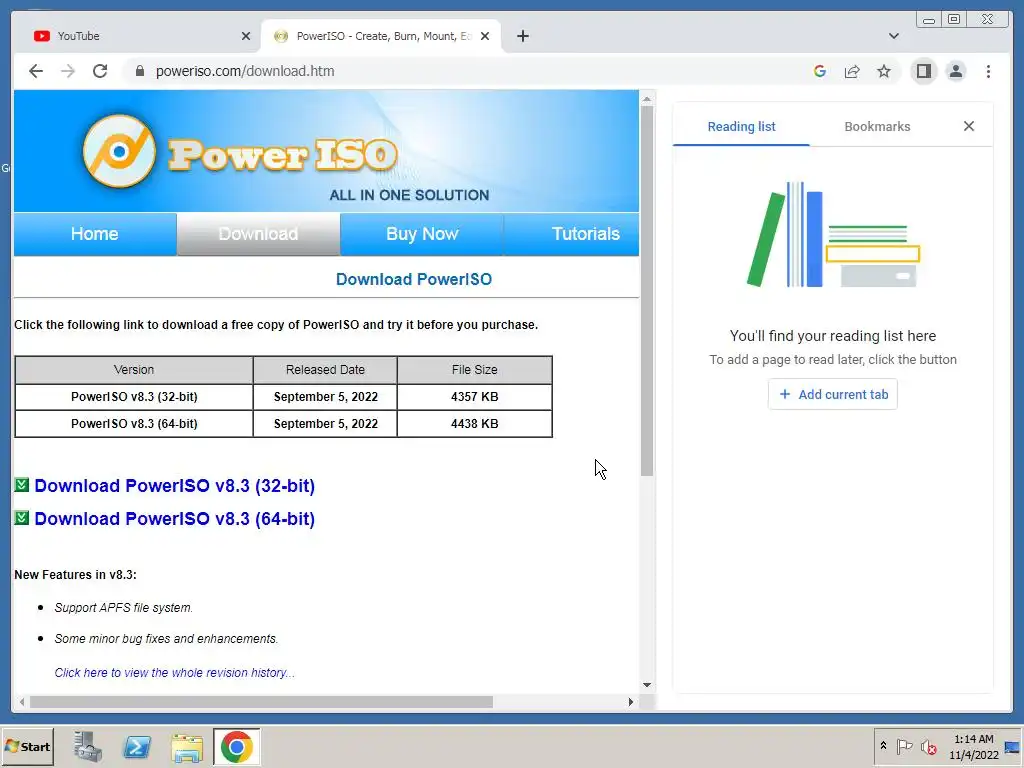Open Action Center flag icon

904,746
